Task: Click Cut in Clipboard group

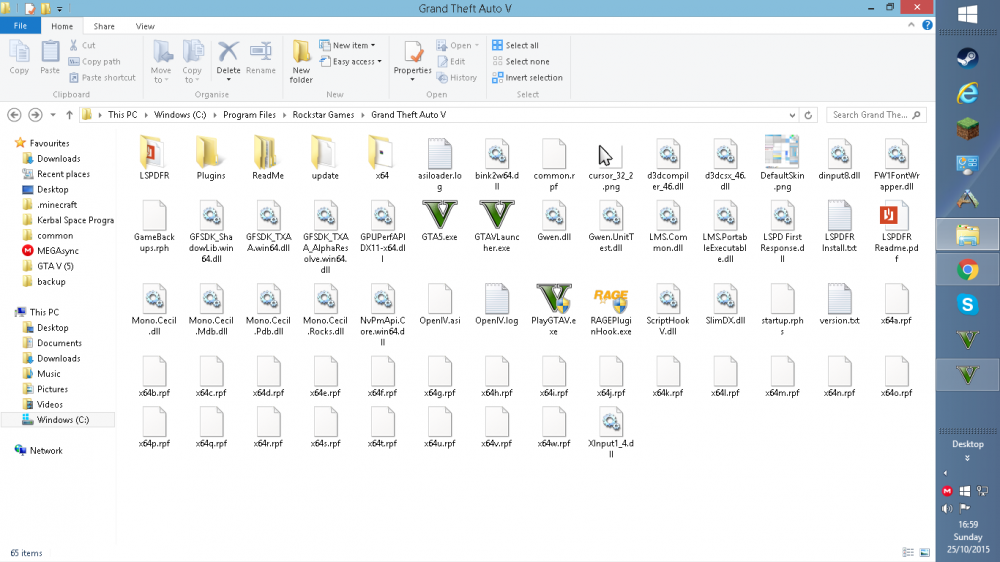Action: [x=82, y=45]
